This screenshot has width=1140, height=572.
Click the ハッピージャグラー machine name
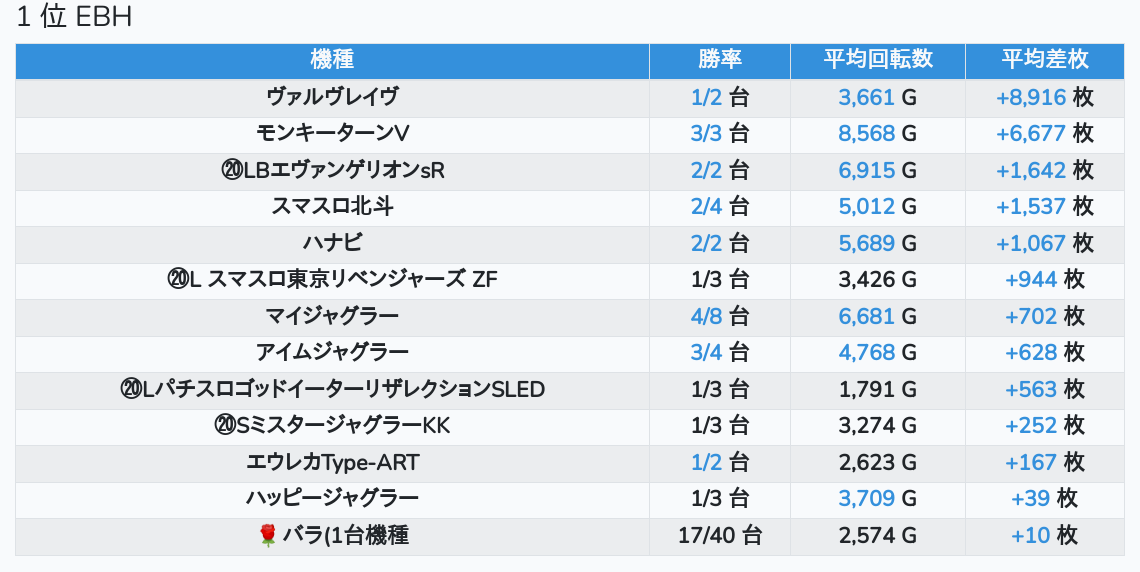coord(332,499)
